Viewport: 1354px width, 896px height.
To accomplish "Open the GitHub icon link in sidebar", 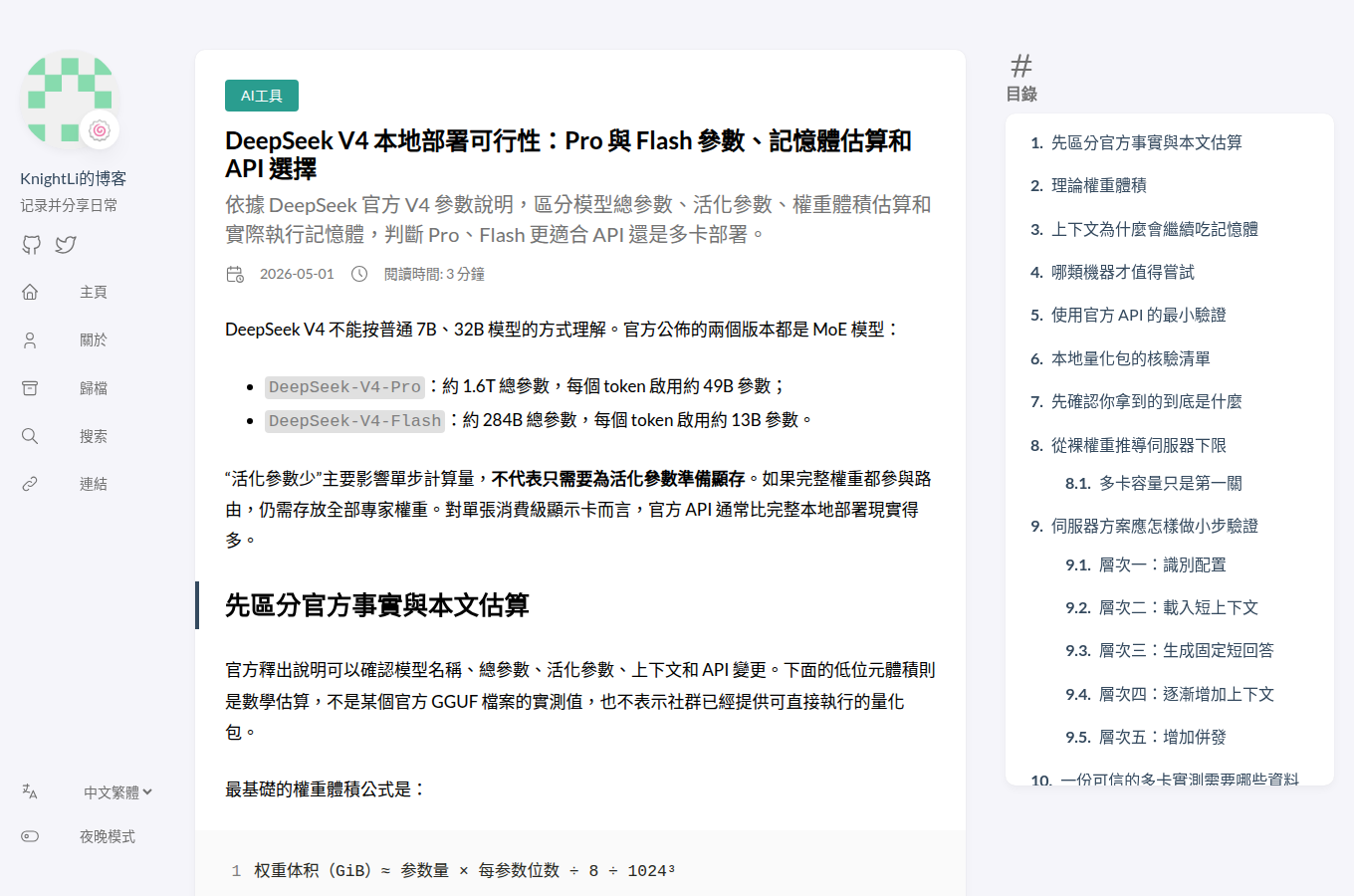I will click(32, 244).
